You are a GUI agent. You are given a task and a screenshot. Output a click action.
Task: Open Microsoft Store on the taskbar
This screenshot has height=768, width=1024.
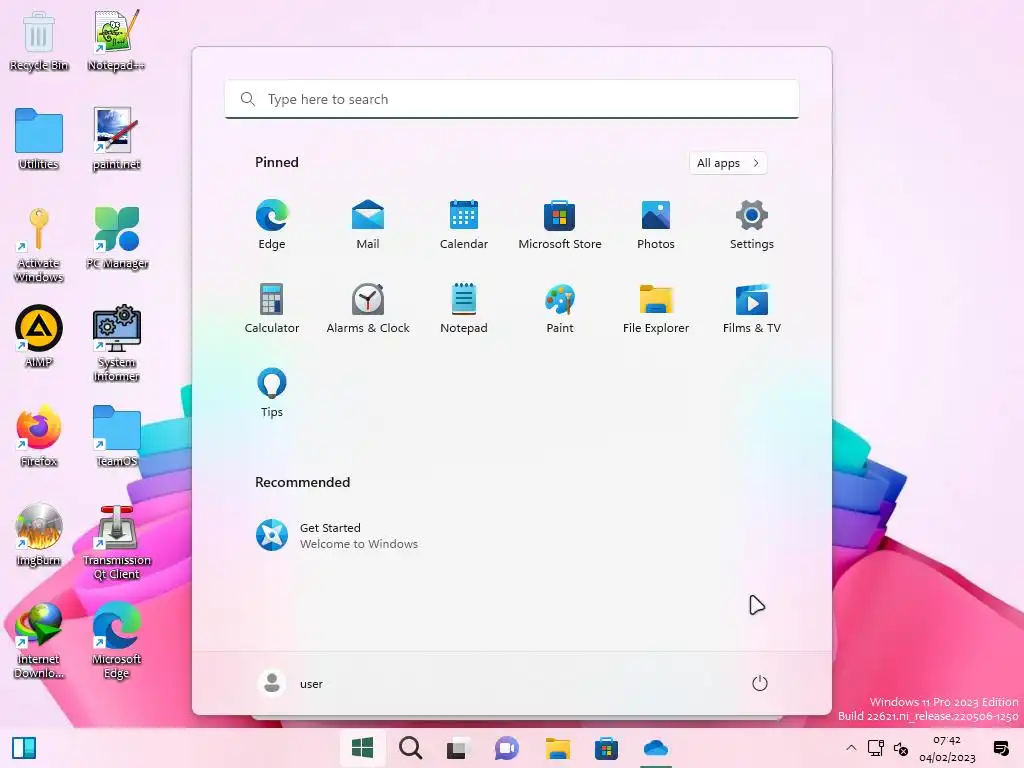point(606,748)
